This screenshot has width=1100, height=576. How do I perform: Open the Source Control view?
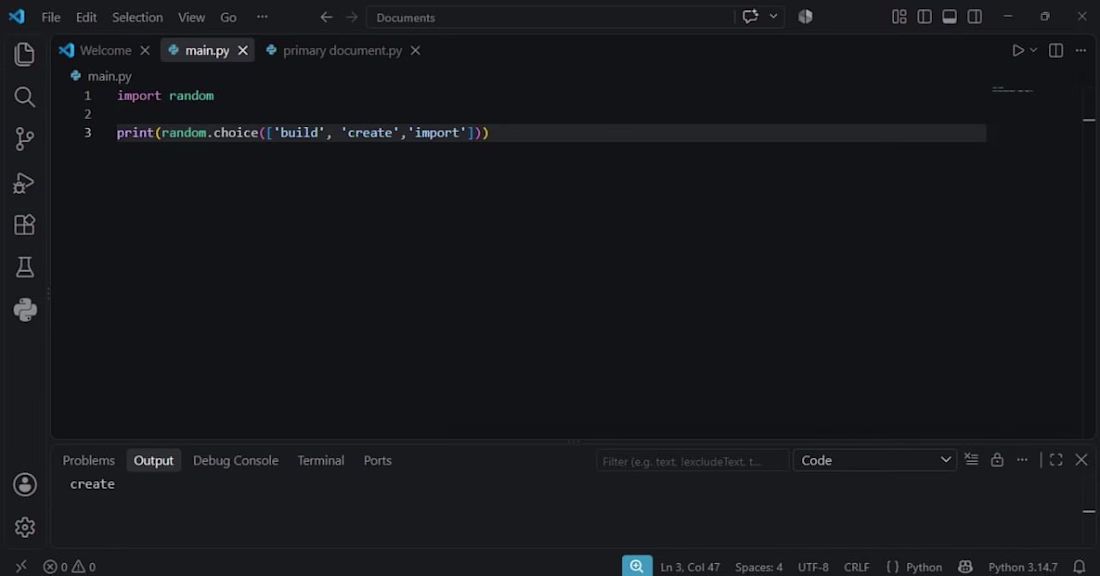click(25, 139)
